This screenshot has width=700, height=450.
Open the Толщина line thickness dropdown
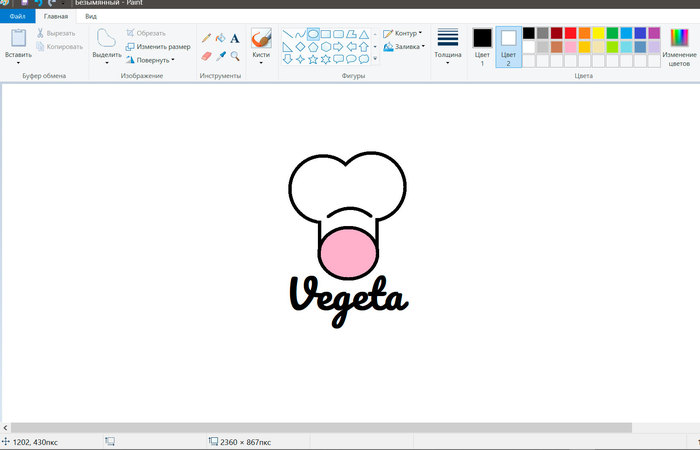tap(448, 46)
